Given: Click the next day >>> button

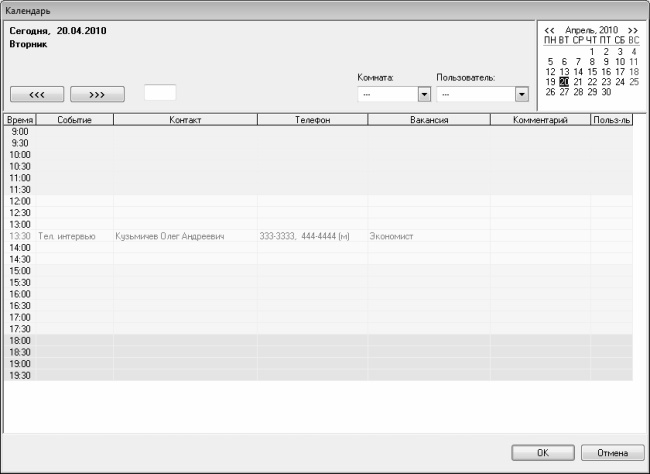Looking at the screenshot, I should pos(97,94).
